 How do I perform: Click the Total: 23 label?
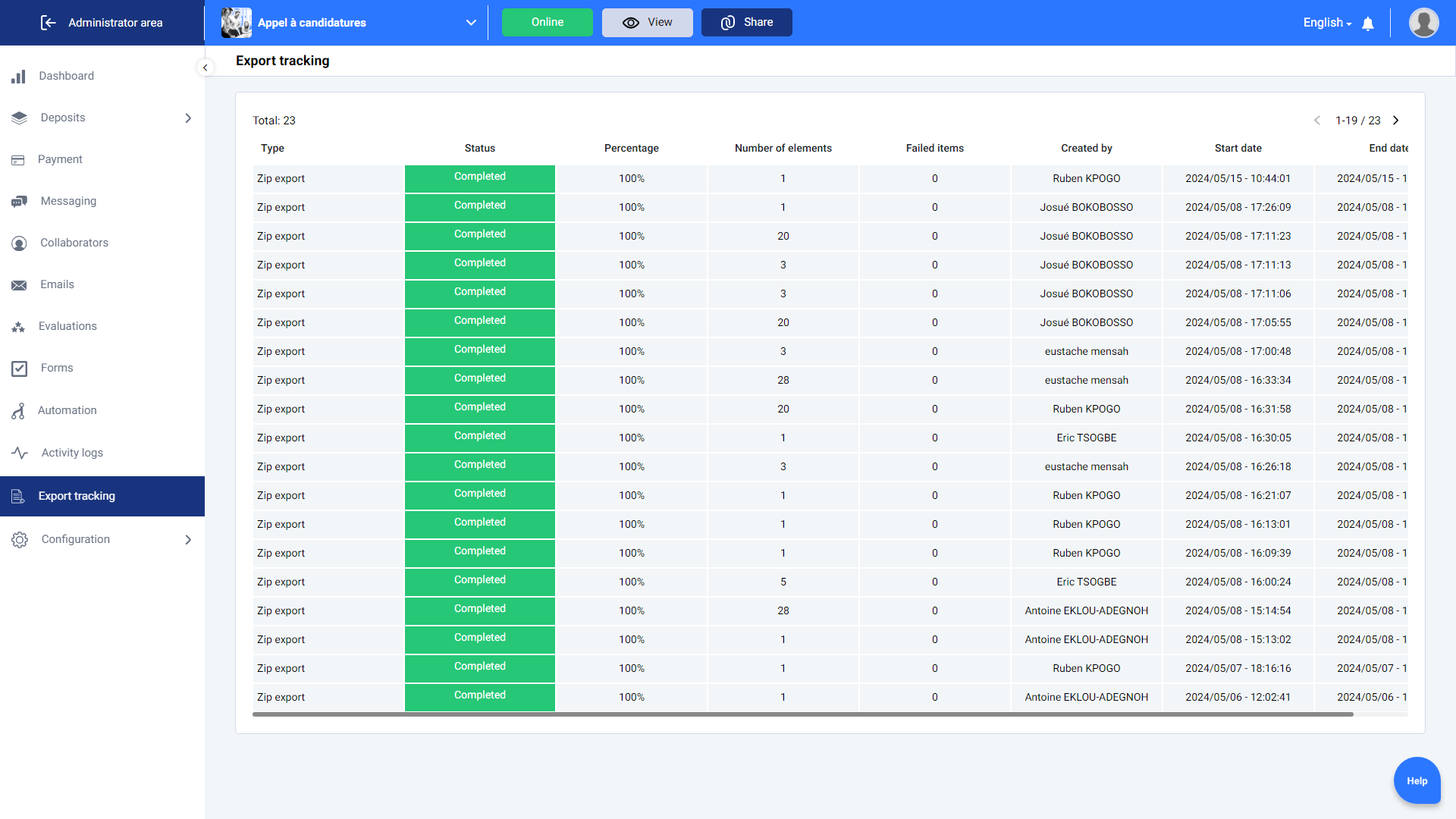tap(274, 121)
